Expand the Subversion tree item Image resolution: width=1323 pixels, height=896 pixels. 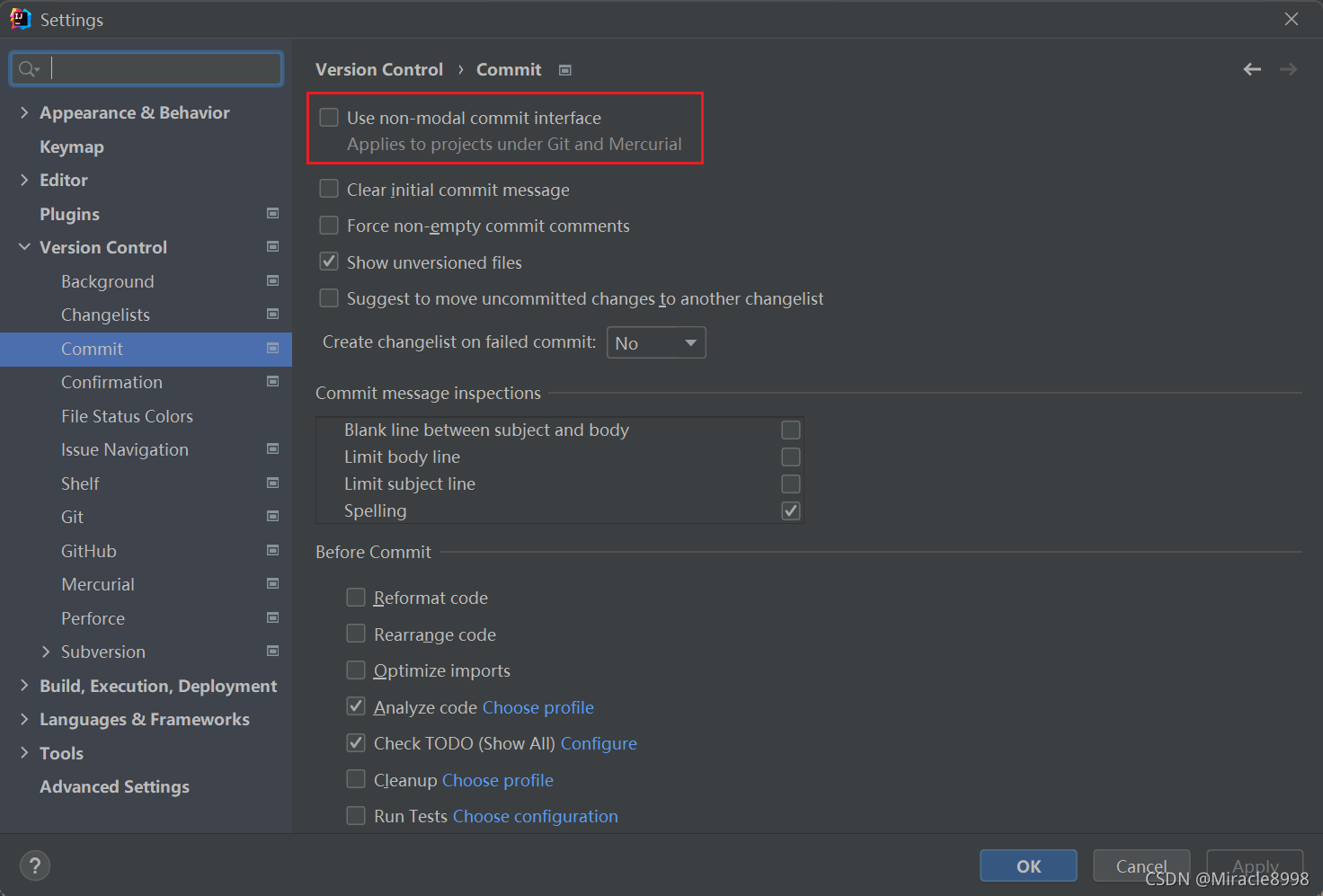pyautogui.click(x=48, y=652)
